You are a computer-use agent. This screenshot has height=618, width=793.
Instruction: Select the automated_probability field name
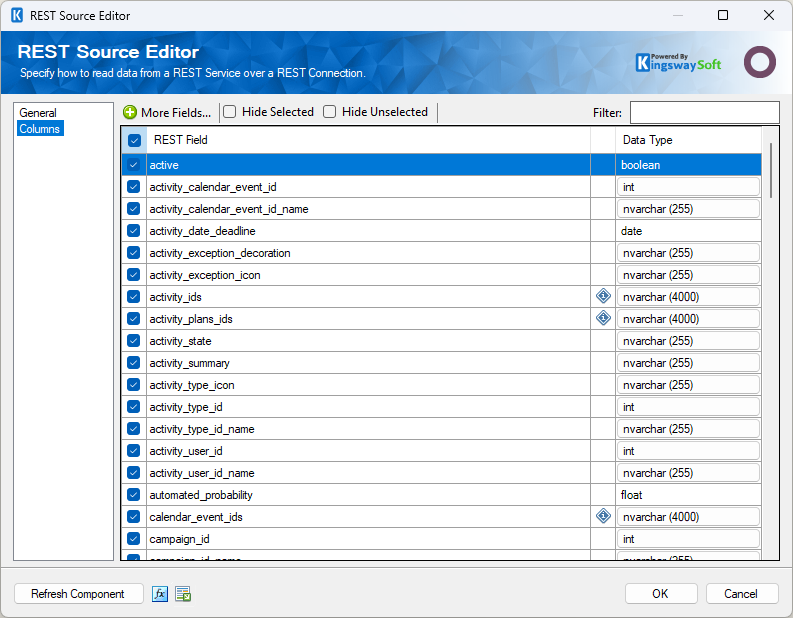201,495
